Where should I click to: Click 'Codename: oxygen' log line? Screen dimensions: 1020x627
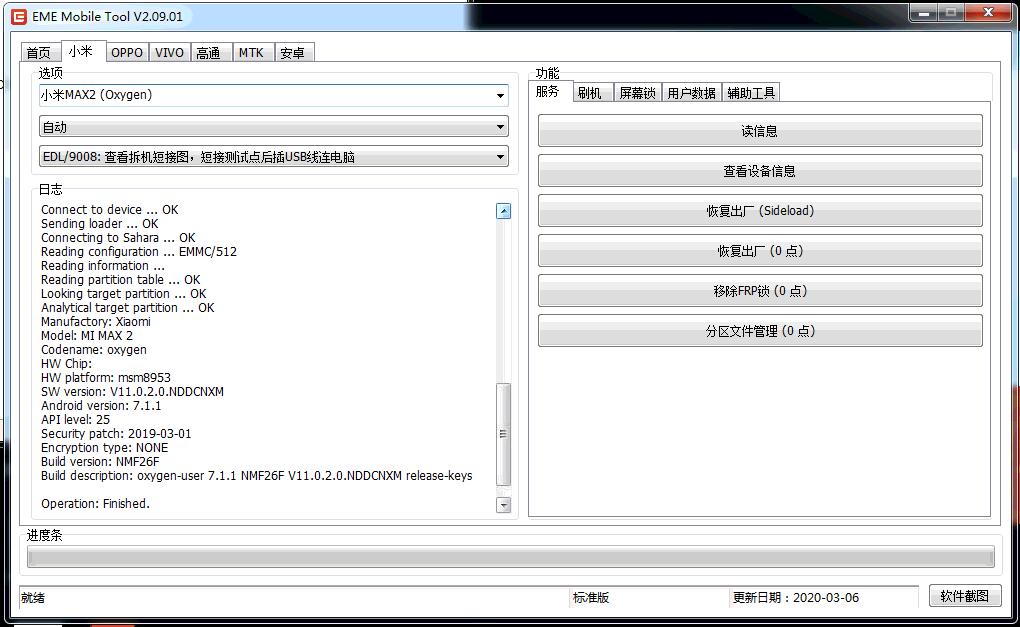click(x=94, y=350)
